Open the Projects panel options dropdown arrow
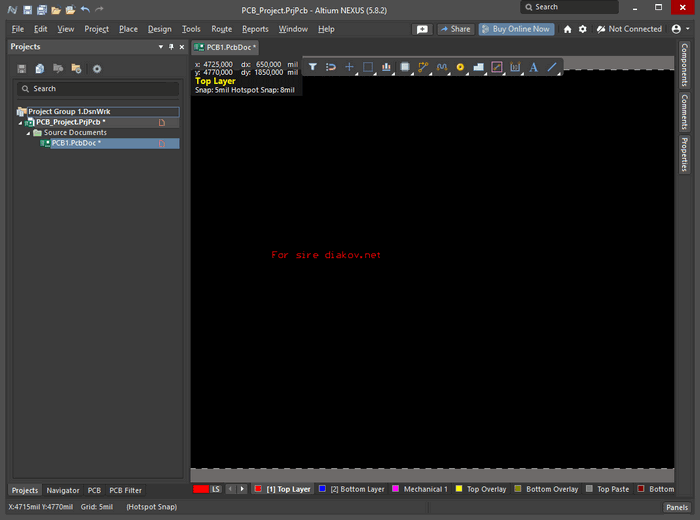Image resolution: width=700 pixels, height=520 pixels. 161,47
